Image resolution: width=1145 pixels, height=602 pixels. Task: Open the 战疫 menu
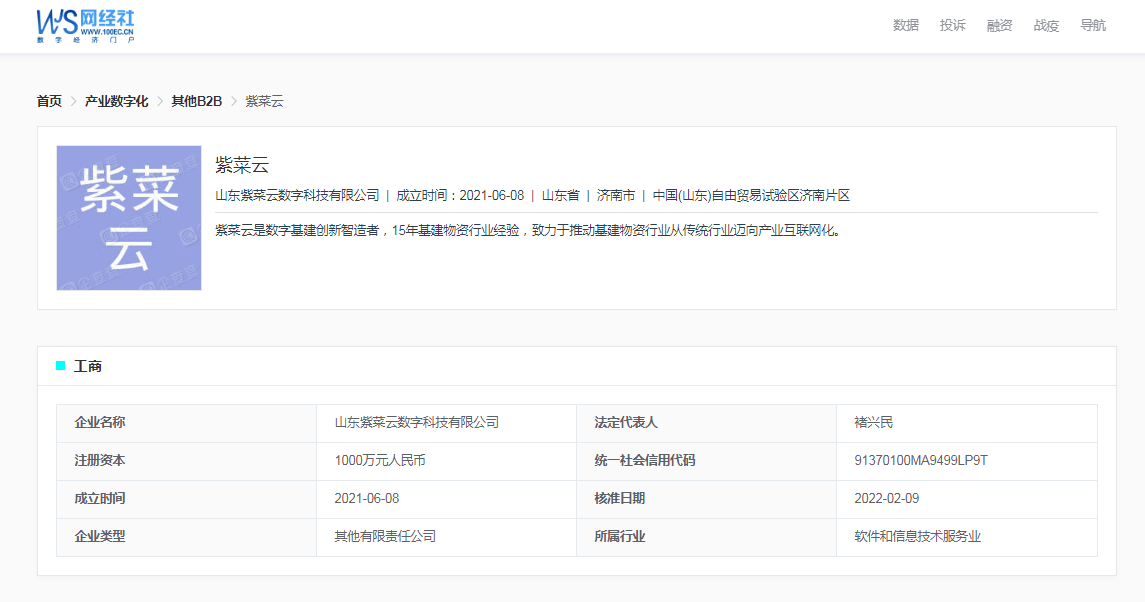[1046, 26]
